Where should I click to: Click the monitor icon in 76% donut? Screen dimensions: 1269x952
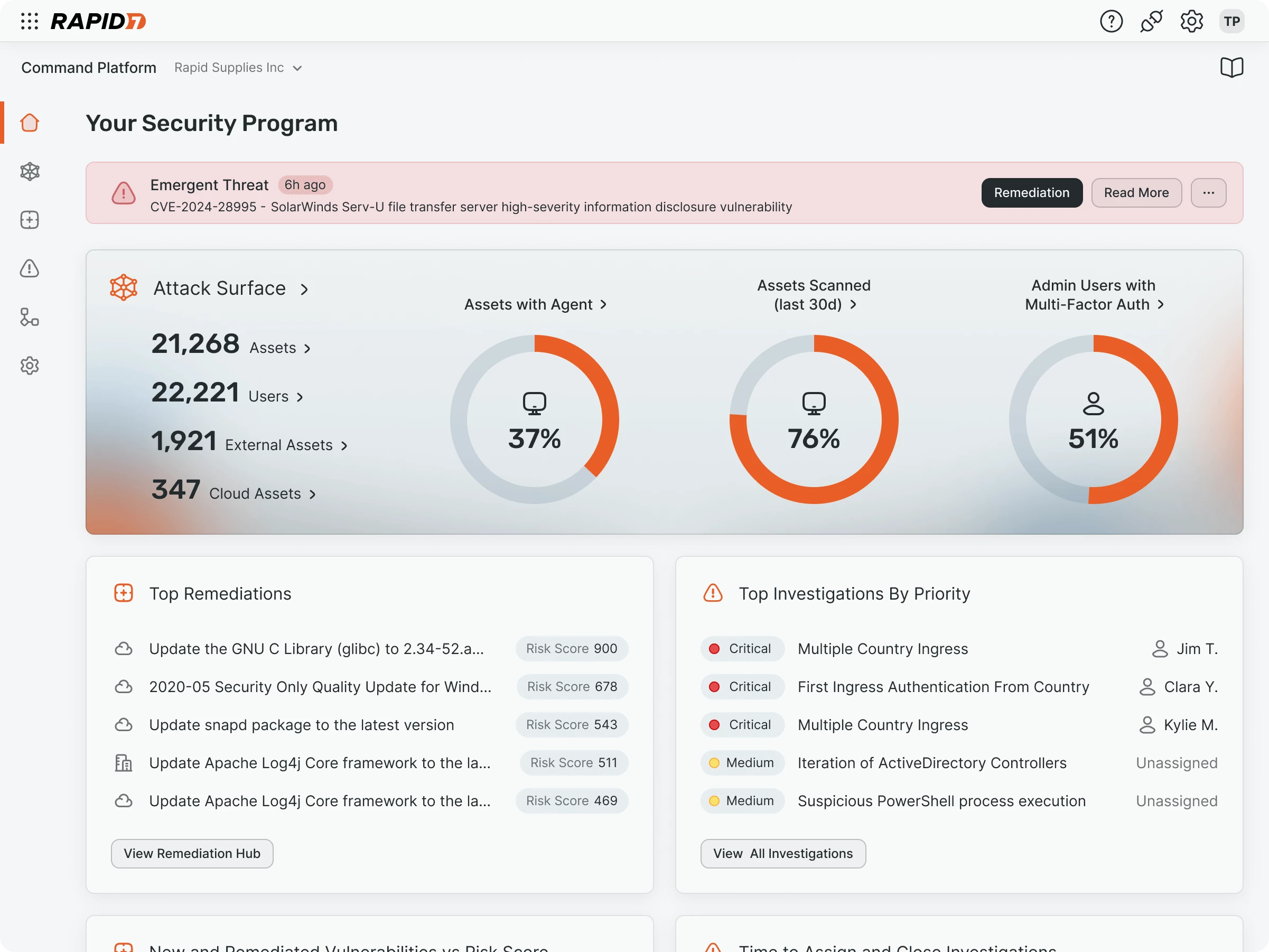coord(814,404)
